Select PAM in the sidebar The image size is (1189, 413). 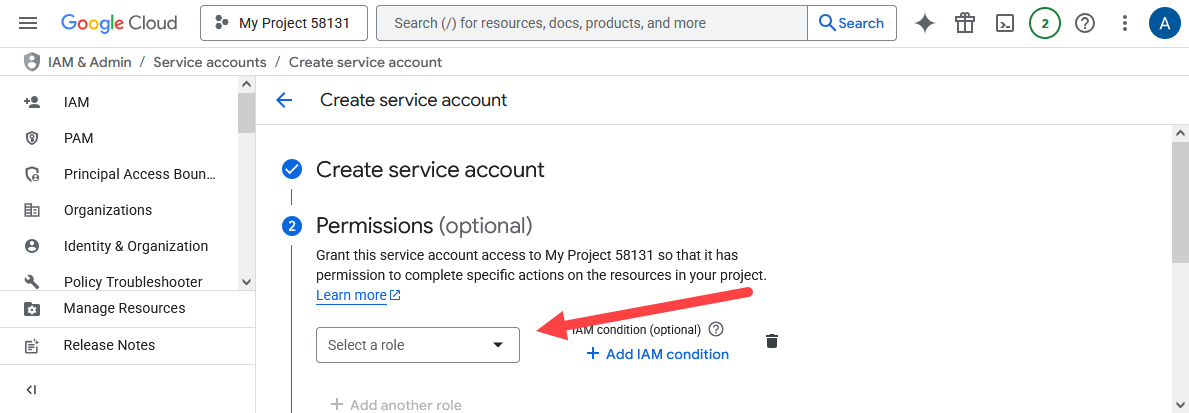coord(79,138)
